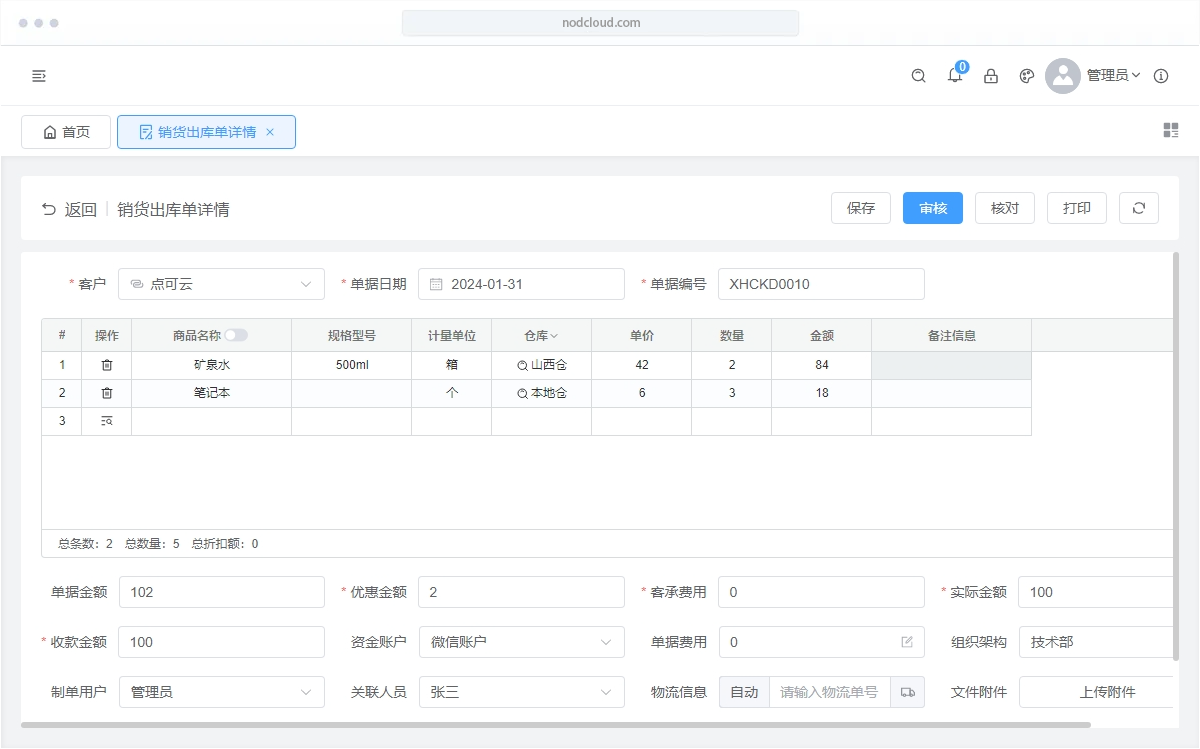Close the 销货出库单详情 tab

[x=270, y=132]
